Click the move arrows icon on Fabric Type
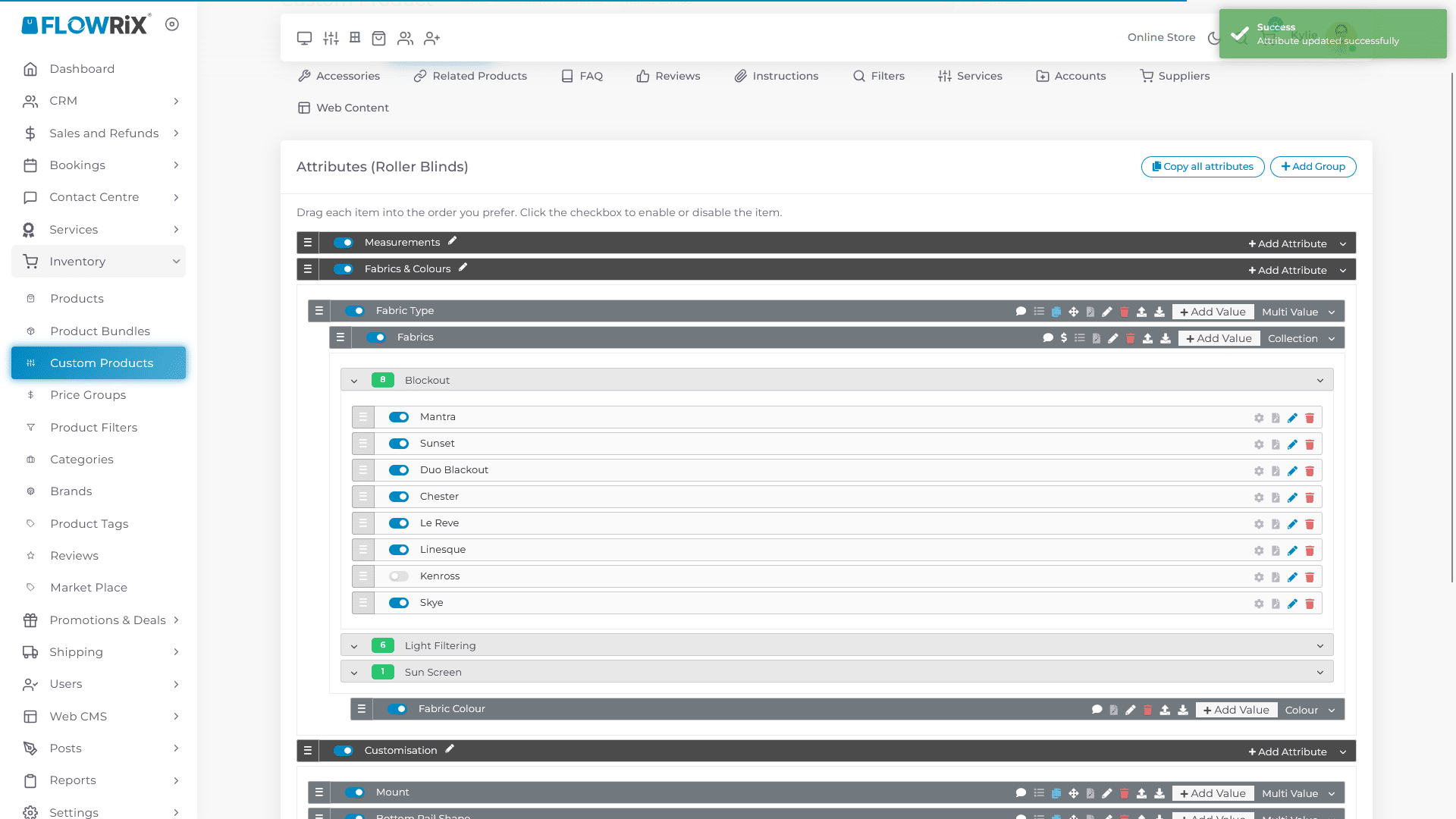The image size is (1456, 819). pyautogui.click(x=1074, y=312)
